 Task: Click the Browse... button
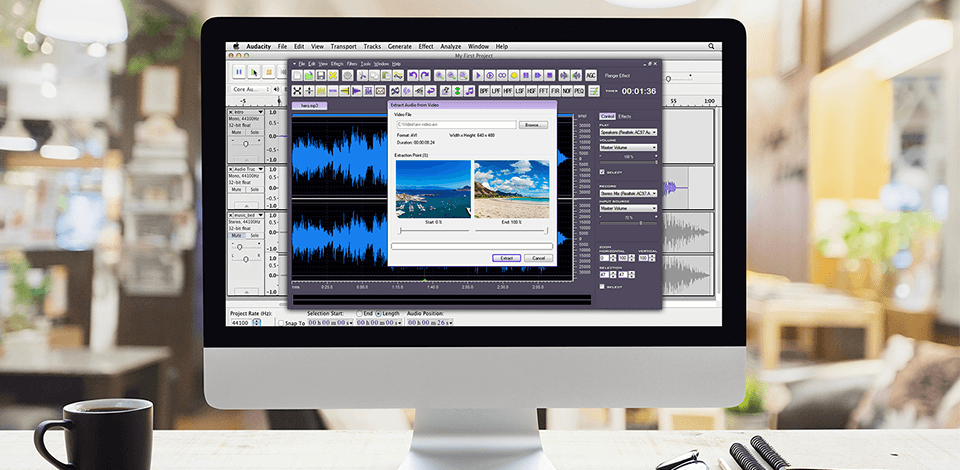coord(533,125)
